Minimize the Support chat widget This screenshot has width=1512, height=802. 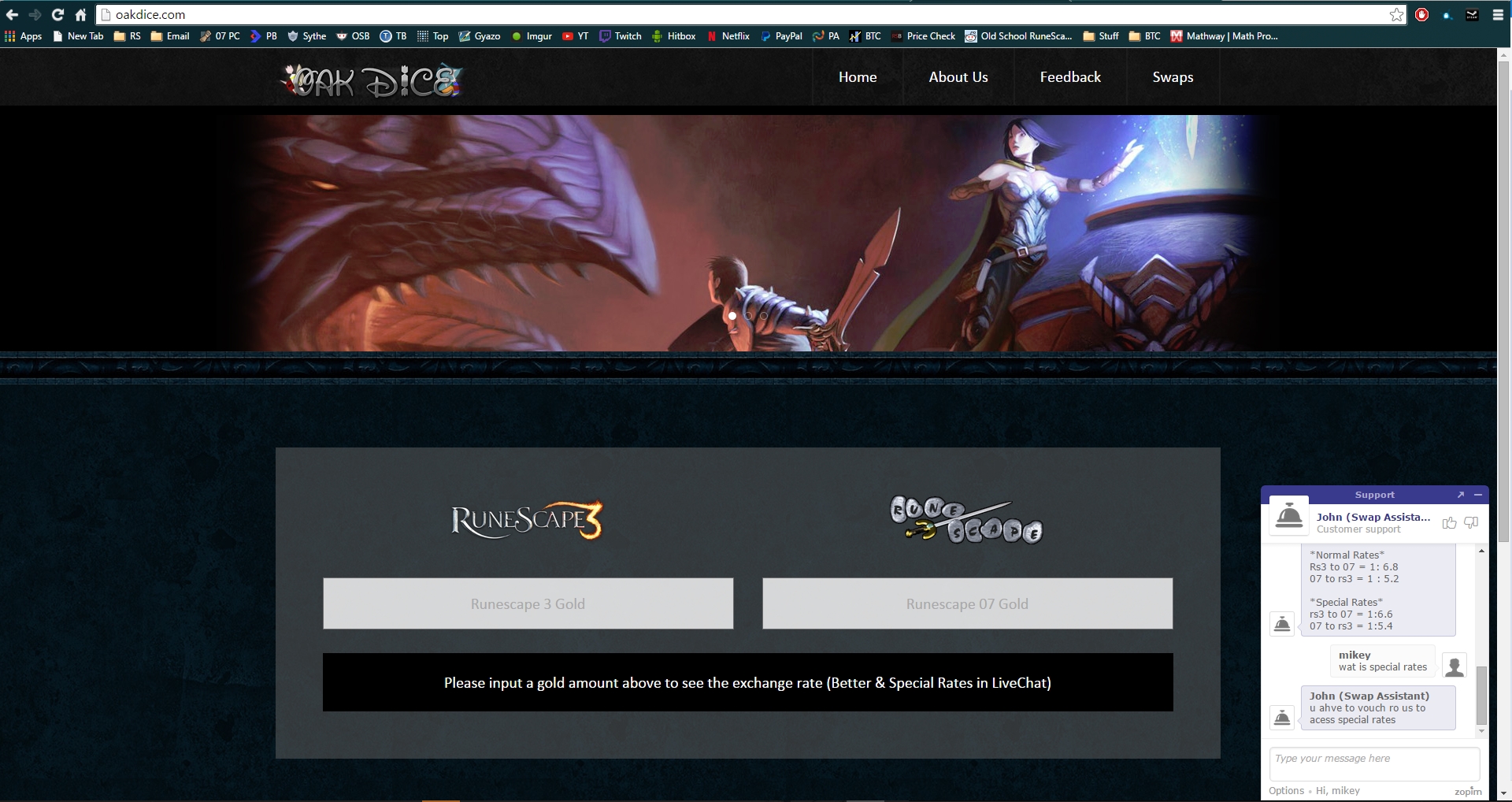[x=1478, y=495]
